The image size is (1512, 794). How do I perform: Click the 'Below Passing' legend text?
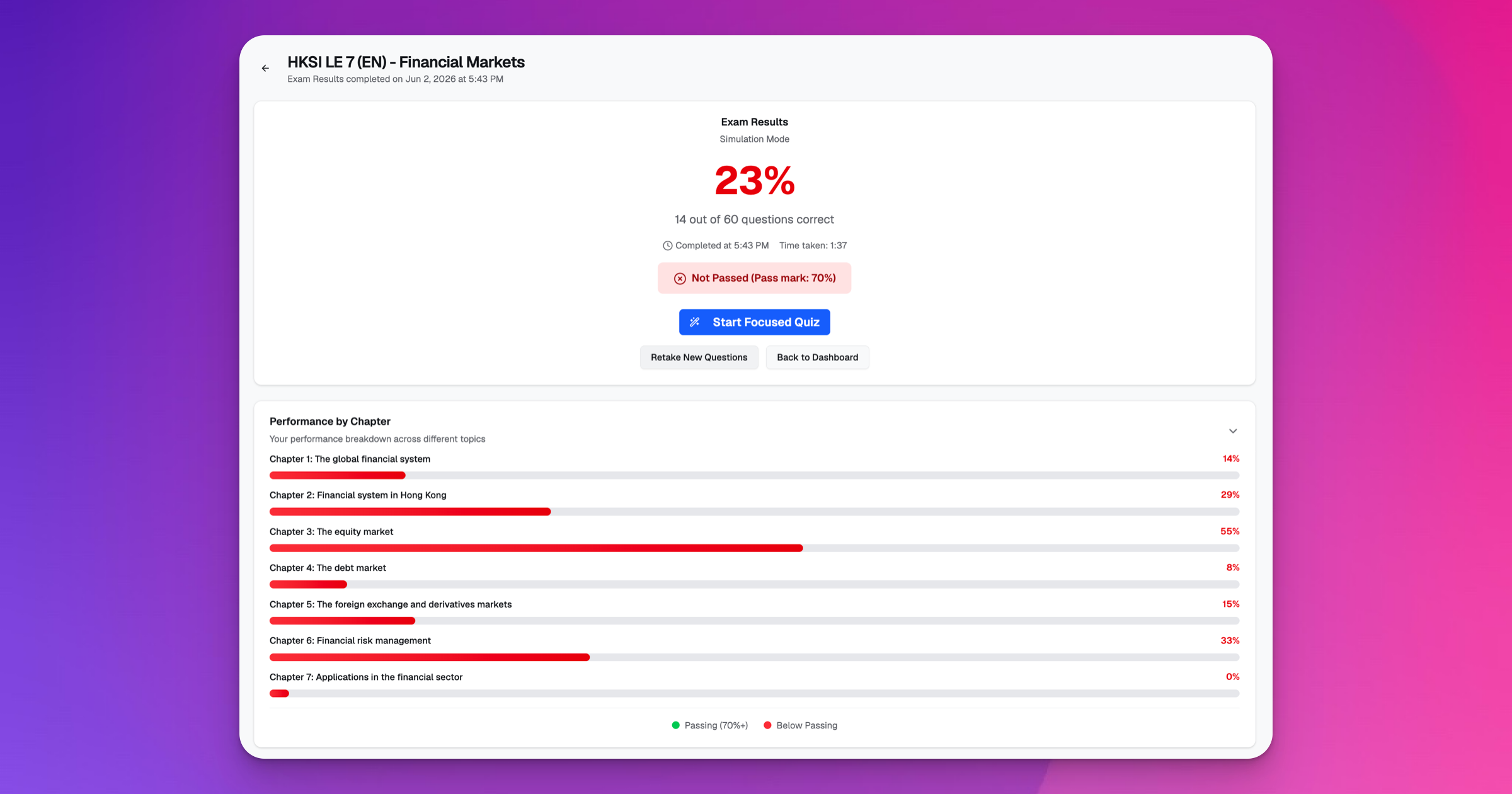pos(807,725)
